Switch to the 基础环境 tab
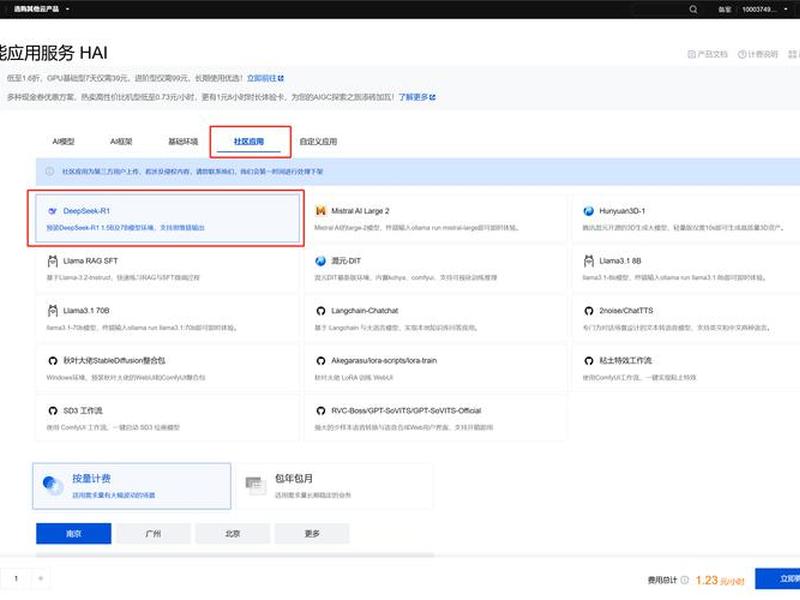 point(183,141)
